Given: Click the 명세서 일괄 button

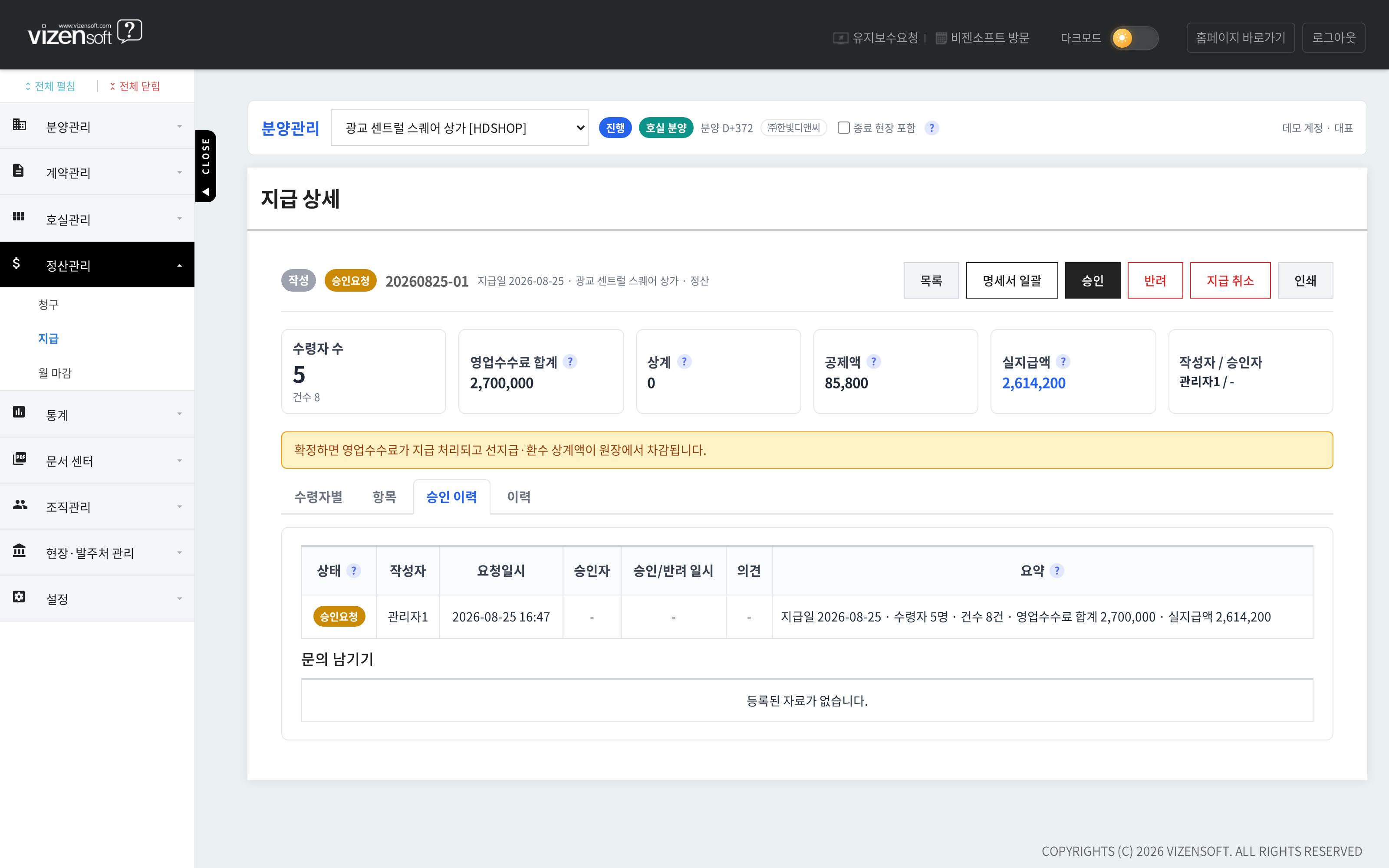Looking at the screenshot, I should click(1011, 280).
